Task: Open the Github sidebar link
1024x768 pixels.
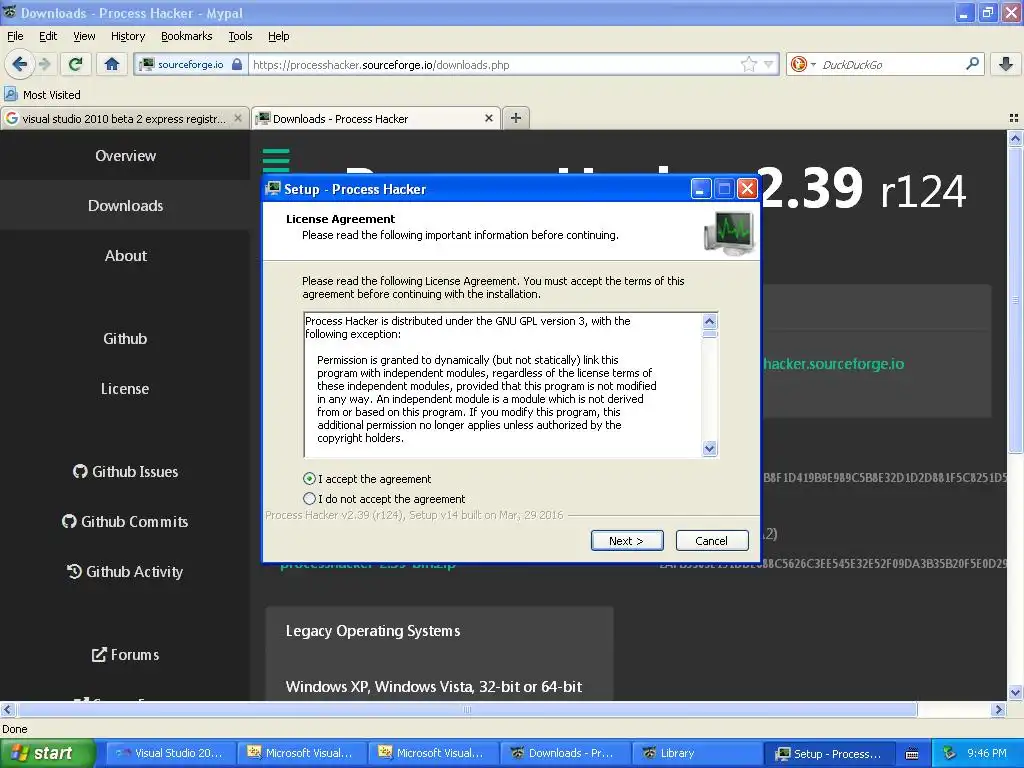Action: tap(125, 338)
